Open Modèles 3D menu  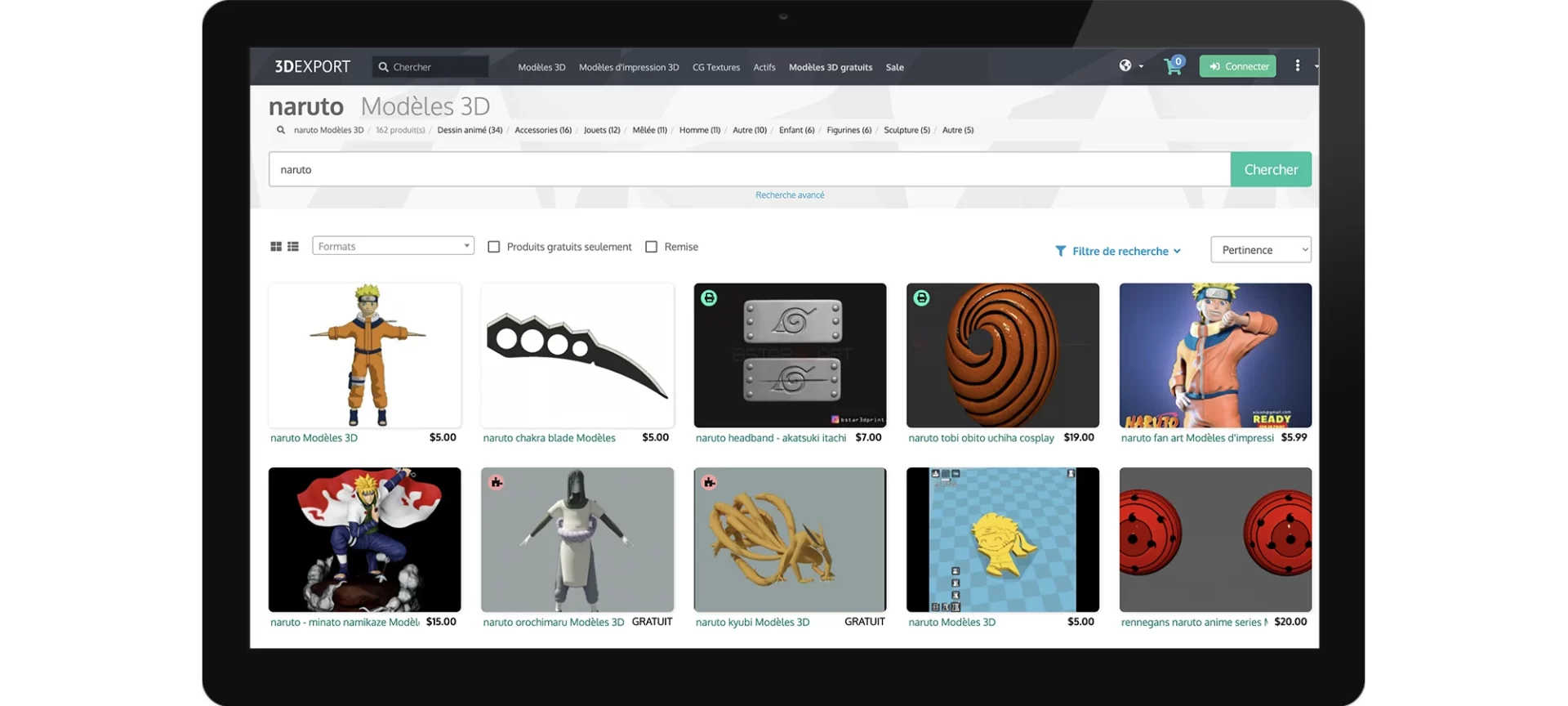click(541, 67)
